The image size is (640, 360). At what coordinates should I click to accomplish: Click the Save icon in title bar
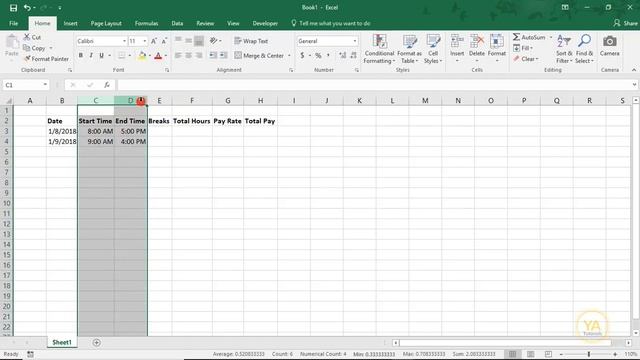(13, 7)
